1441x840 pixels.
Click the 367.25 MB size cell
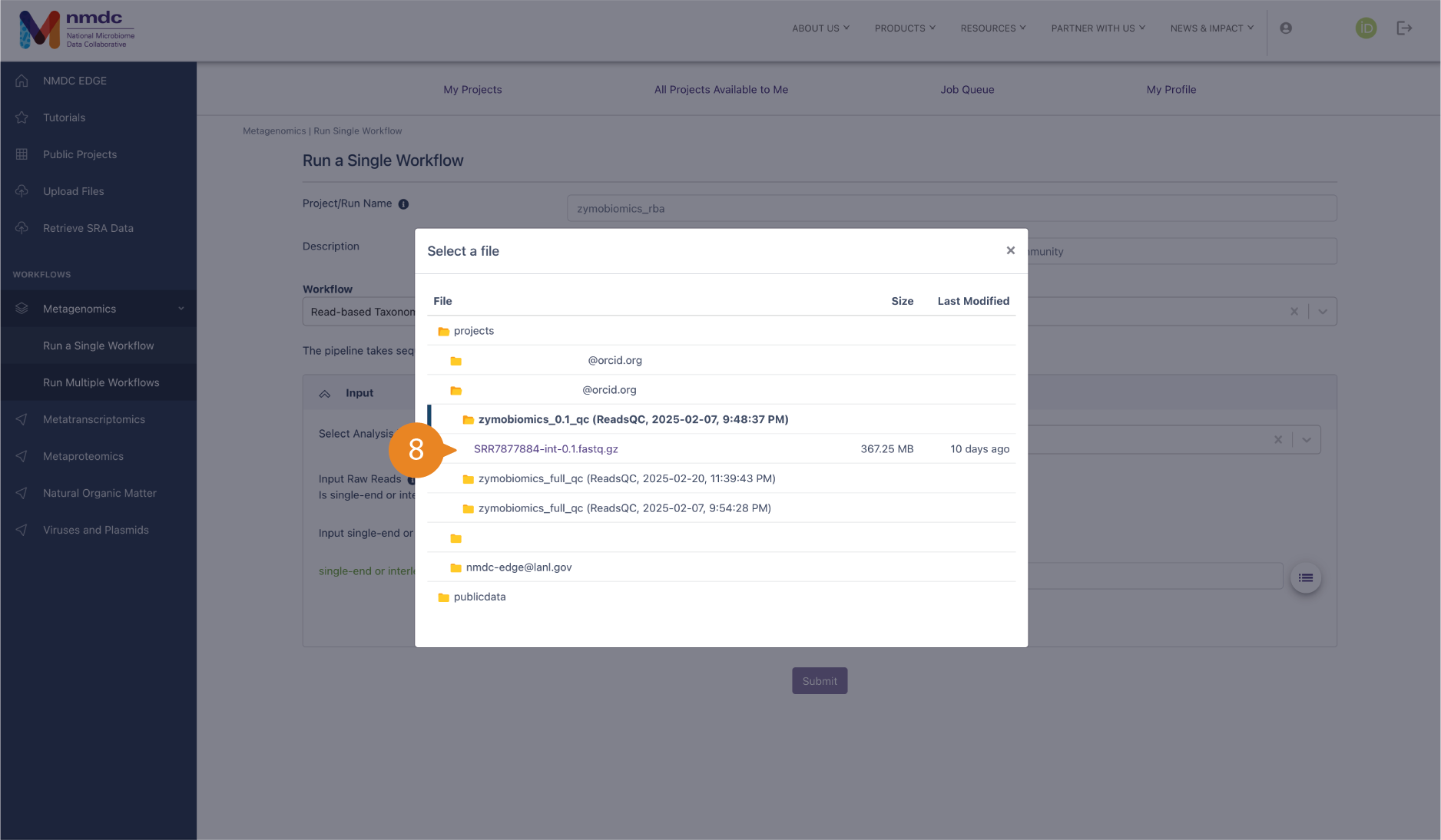click(x=887, y=449)
